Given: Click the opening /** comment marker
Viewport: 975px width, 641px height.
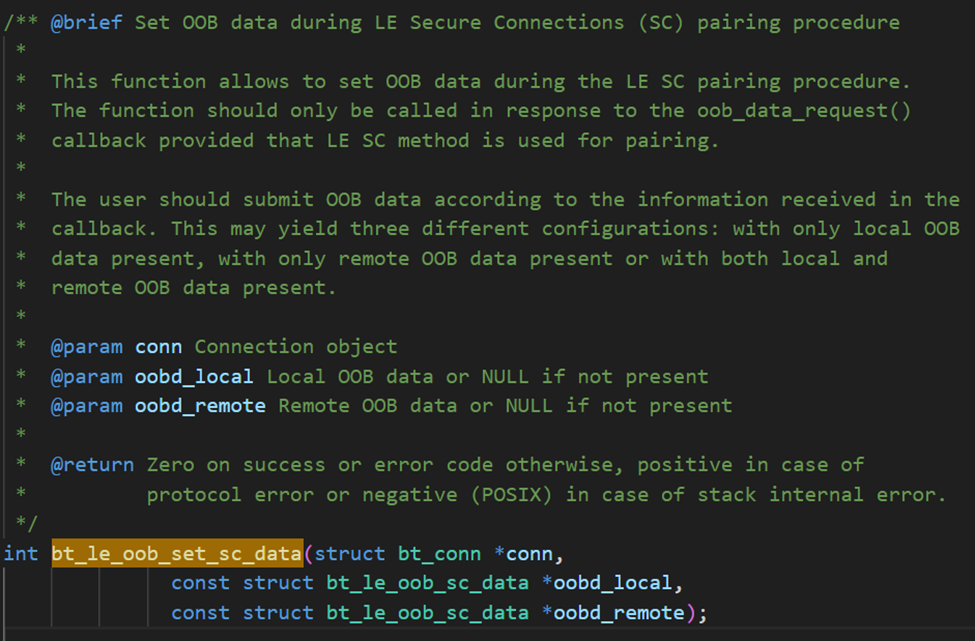Looking at the screenshot, I should coord(21,22).
